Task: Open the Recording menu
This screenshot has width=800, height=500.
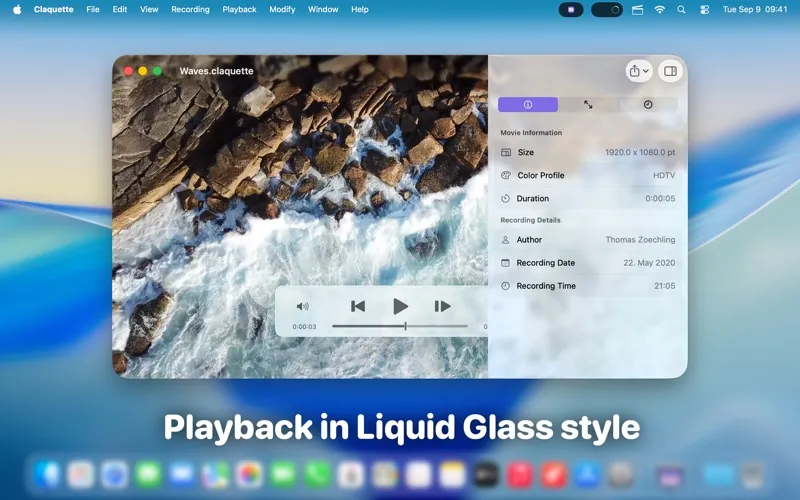Action: pos(190,9)
